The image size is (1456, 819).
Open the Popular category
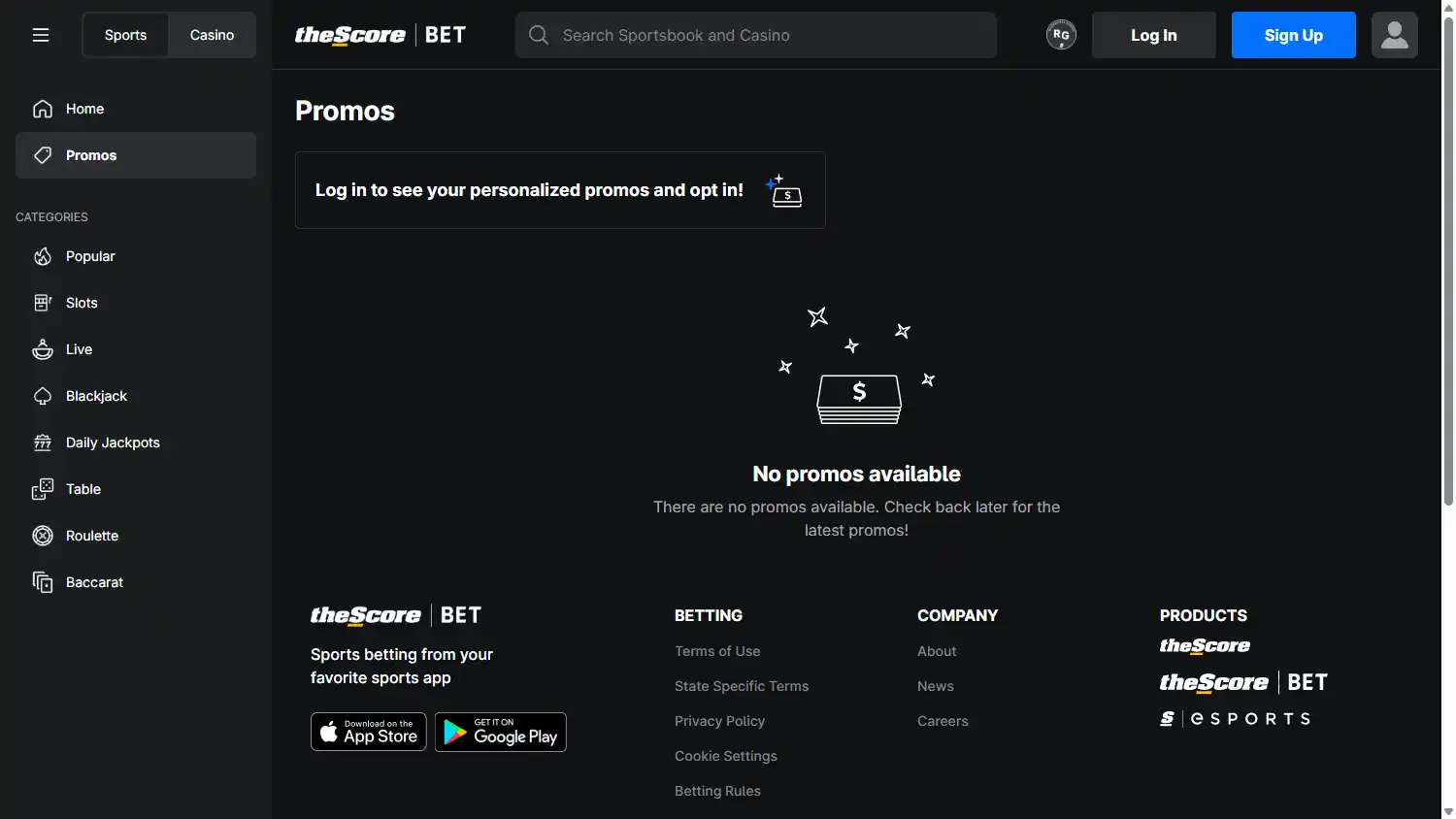pyautogui.click(x=136, y=256)
